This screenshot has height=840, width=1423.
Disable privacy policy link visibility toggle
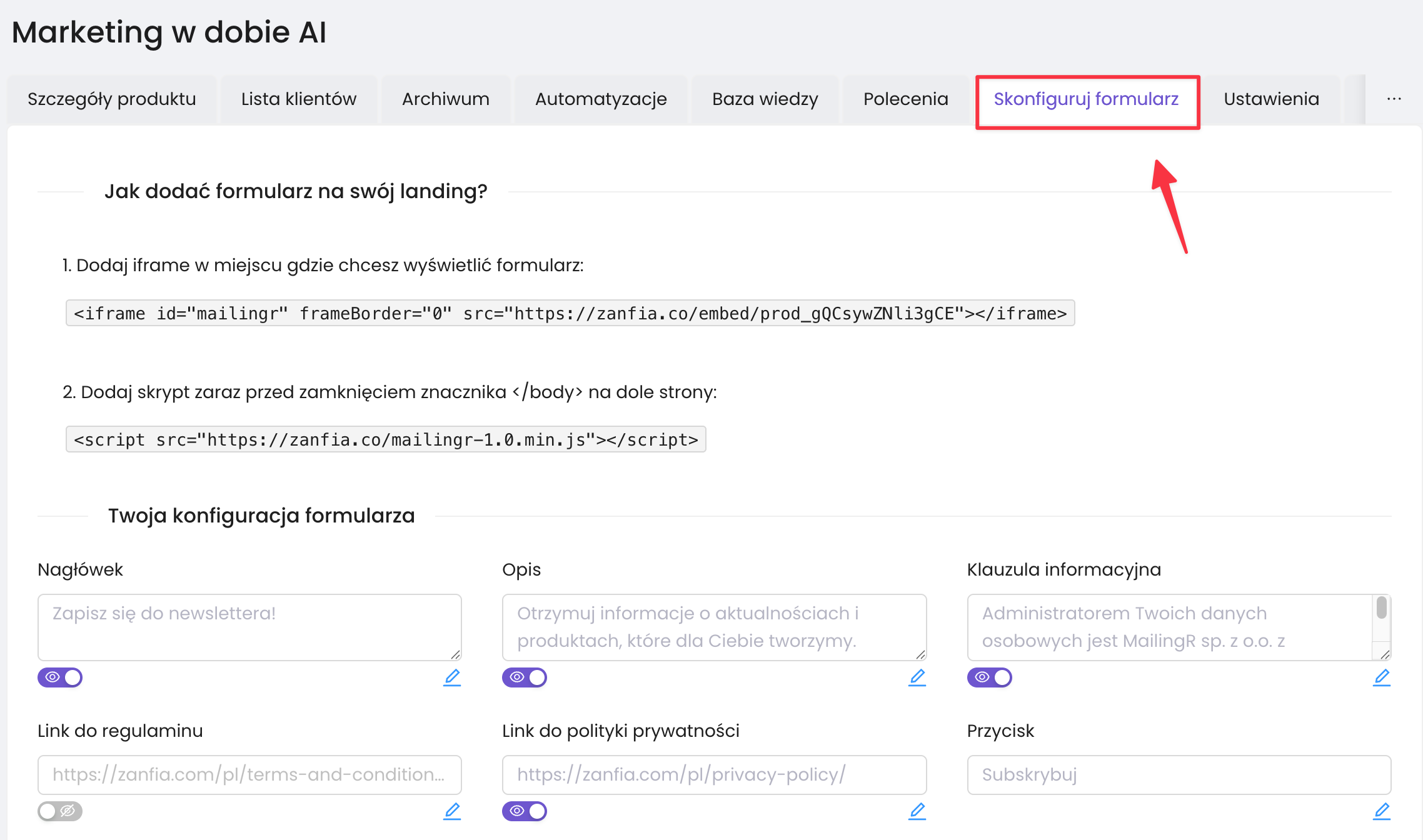525,811
